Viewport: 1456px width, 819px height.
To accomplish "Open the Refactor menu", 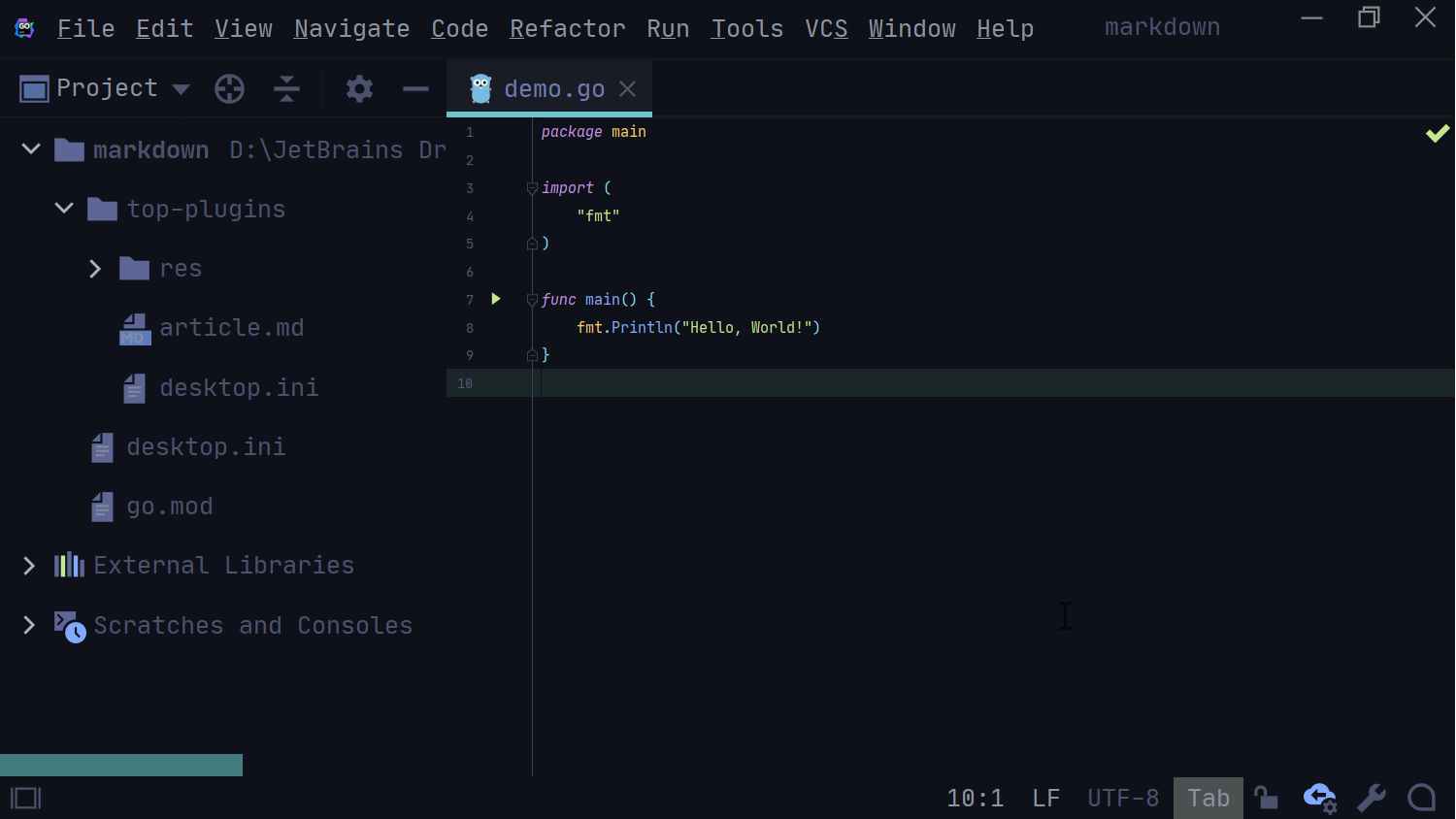I will (567, 29).
